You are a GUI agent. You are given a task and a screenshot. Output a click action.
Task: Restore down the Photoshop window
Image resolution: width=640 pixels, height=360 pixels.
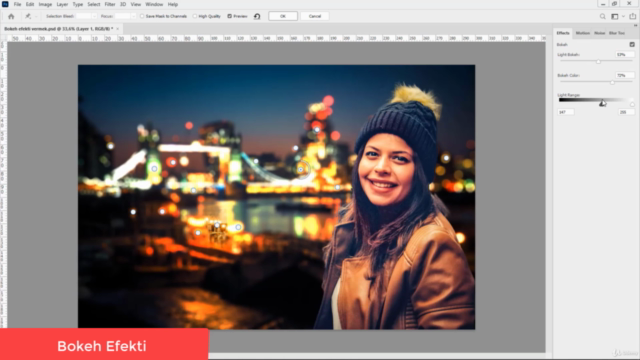coord(614,4)
